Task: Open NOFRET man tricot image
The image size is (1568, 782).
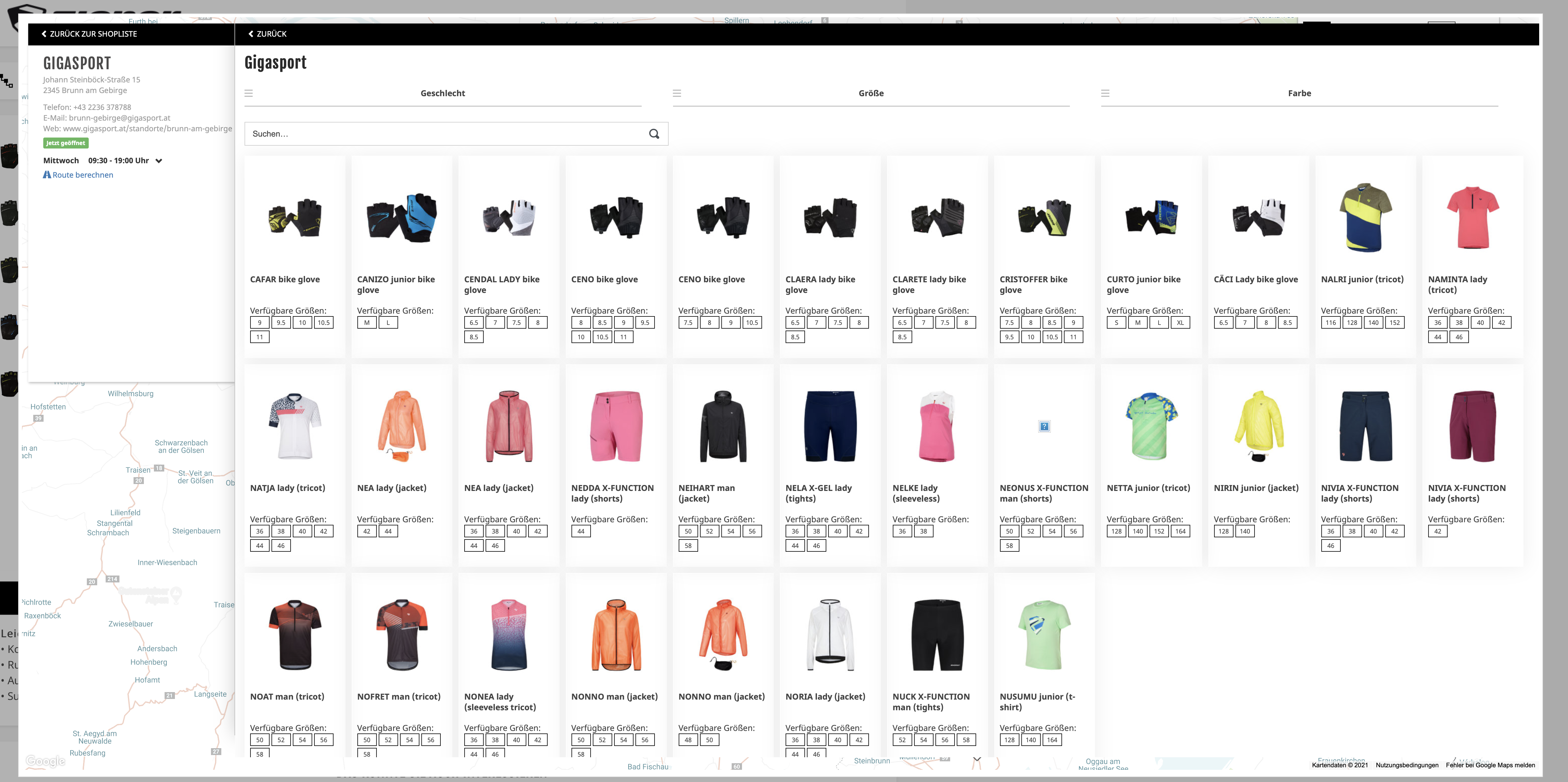Action: coord(402,635)
